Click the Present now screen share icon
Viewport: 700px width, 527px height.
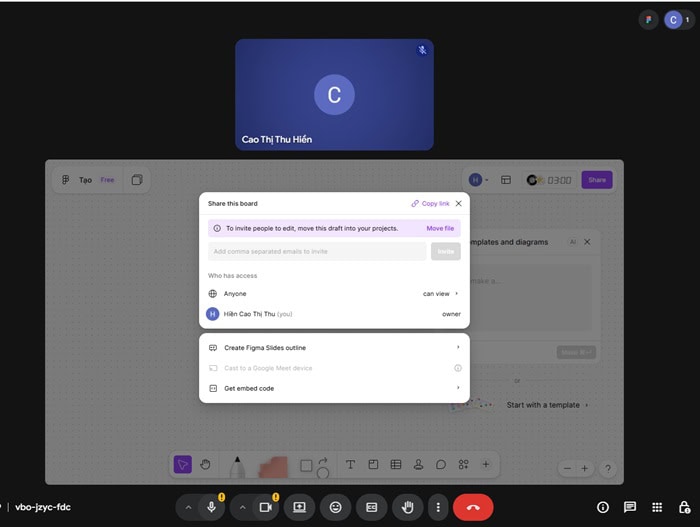[299, 507]
